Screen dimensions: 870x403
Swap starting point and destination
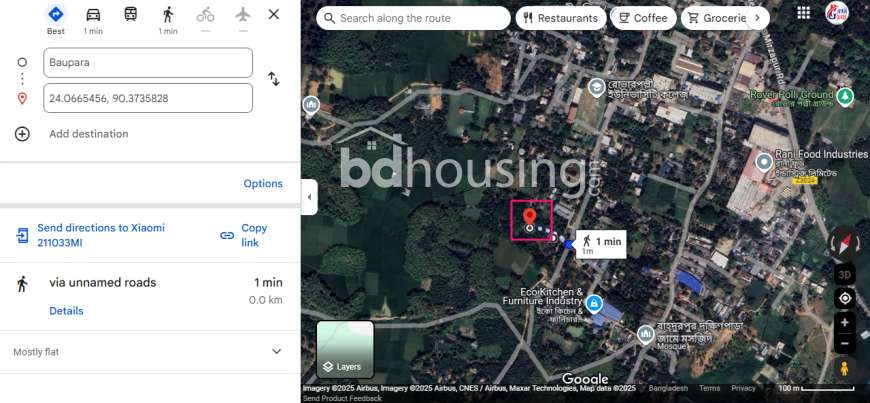274,79
